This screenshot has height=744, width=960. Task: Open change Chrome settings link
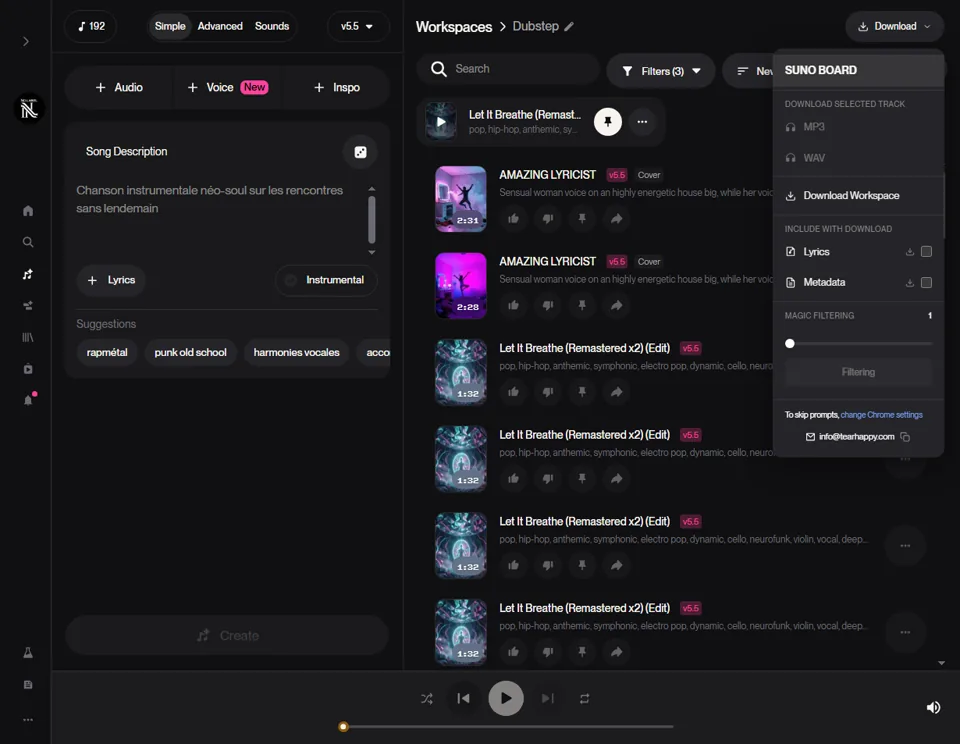coord(881,415)
